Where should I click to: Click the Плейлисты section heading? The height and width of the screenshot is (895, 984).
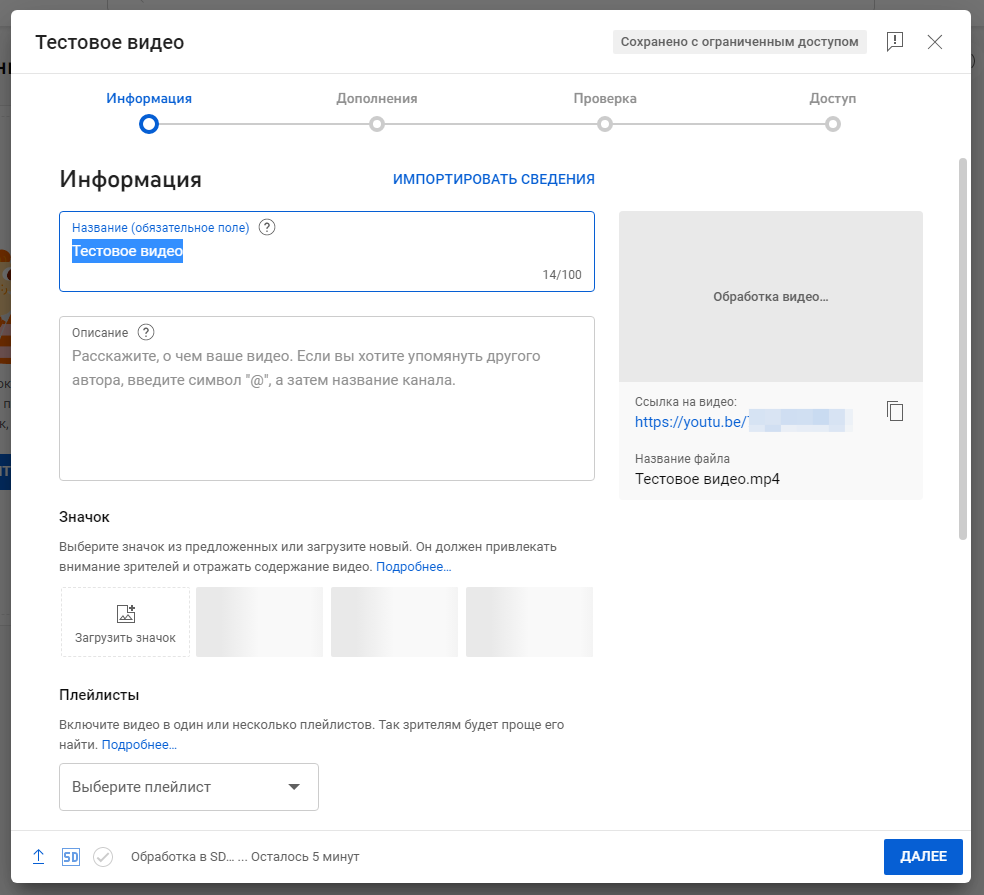99,695
